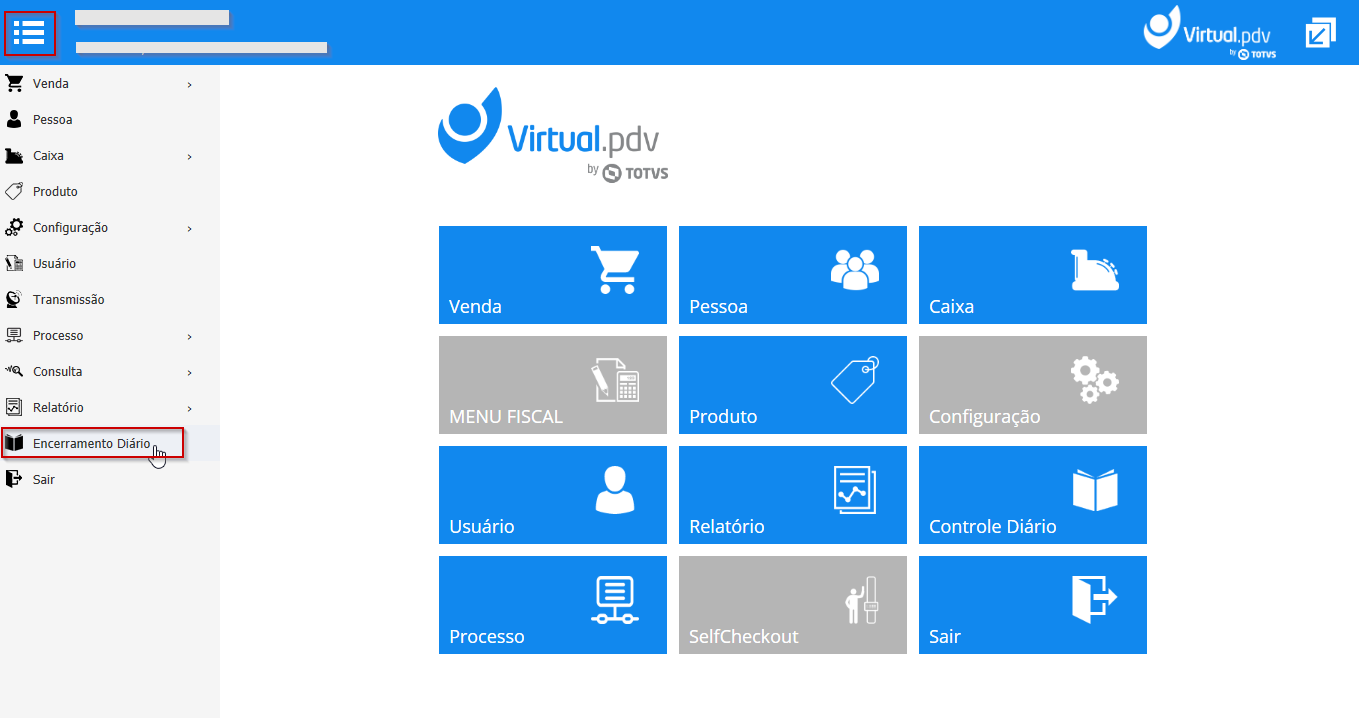Click the Consulta magnifier sidebar icon
The image size is (1359, 718).
14,371
